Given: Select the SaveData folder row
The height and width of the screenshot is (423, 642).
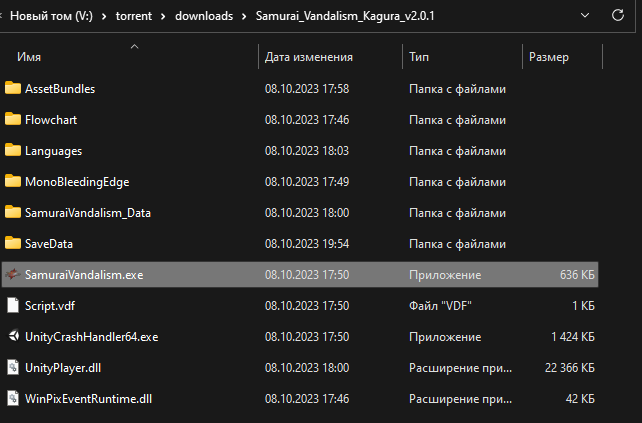Looking at the screenshot, I should click(300, 244).
